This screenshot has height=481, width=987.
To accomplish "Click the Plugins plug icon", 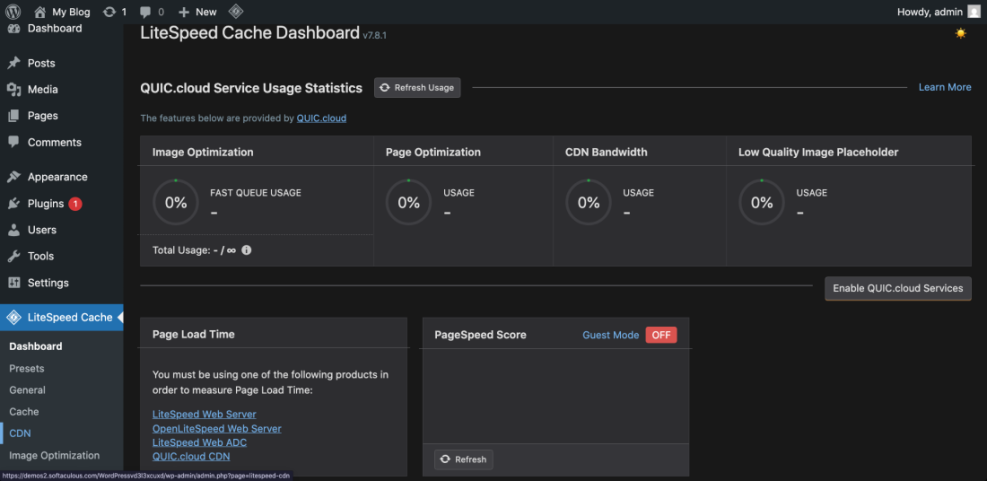I will (14, 203).
